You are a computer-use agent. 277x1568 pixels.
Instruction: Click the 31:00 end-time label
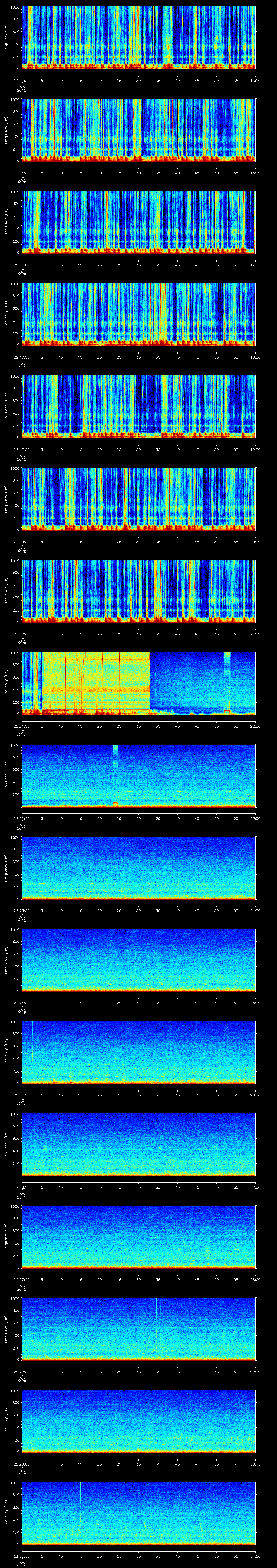tap(256, 1556)
